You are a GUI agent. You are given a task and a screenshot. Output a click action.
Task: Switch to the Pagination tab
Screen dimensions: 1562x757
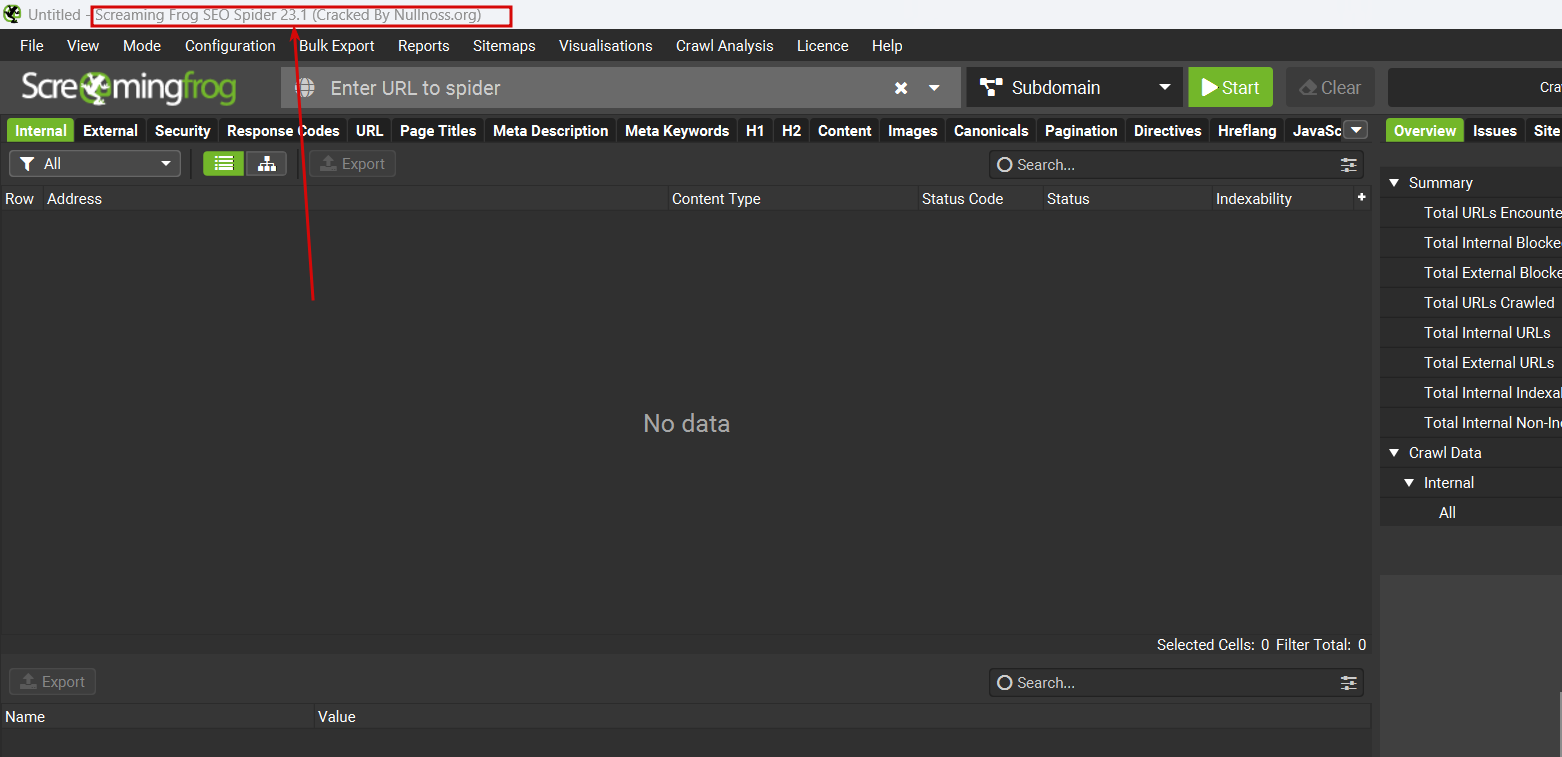coord(1081,131)
